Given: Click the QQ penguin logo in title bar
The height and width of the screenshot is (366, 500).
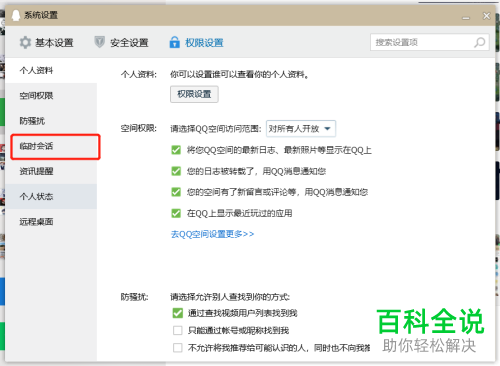Looking at the screenshot, I should point(16,15).
